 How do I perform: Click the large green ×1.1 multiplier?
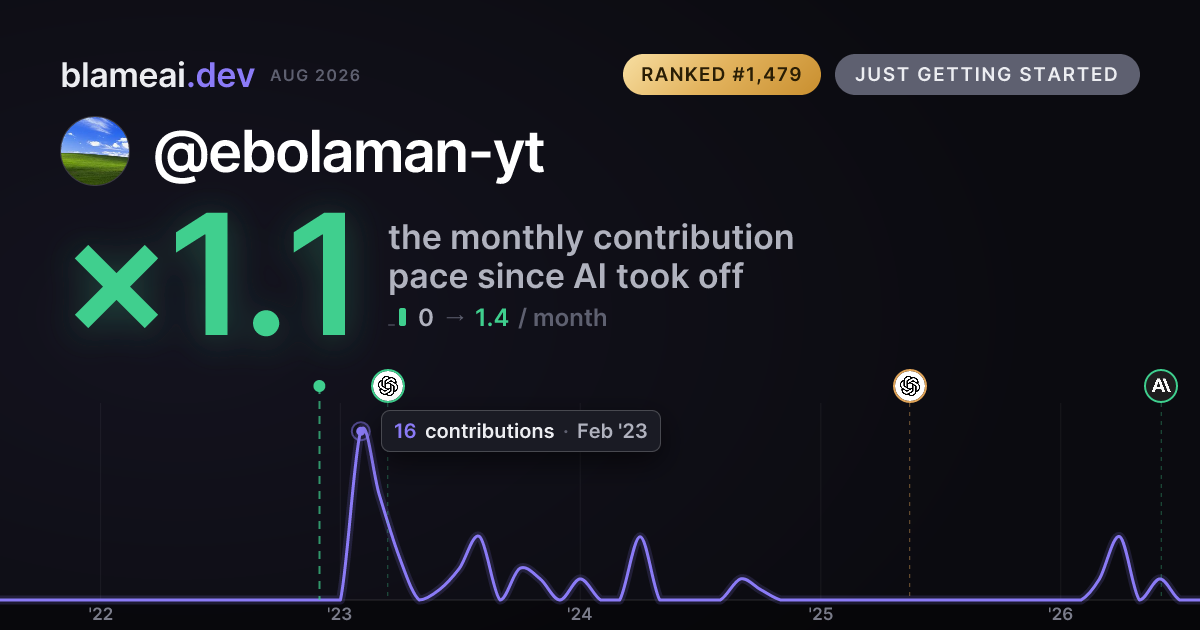coord(213,276)
